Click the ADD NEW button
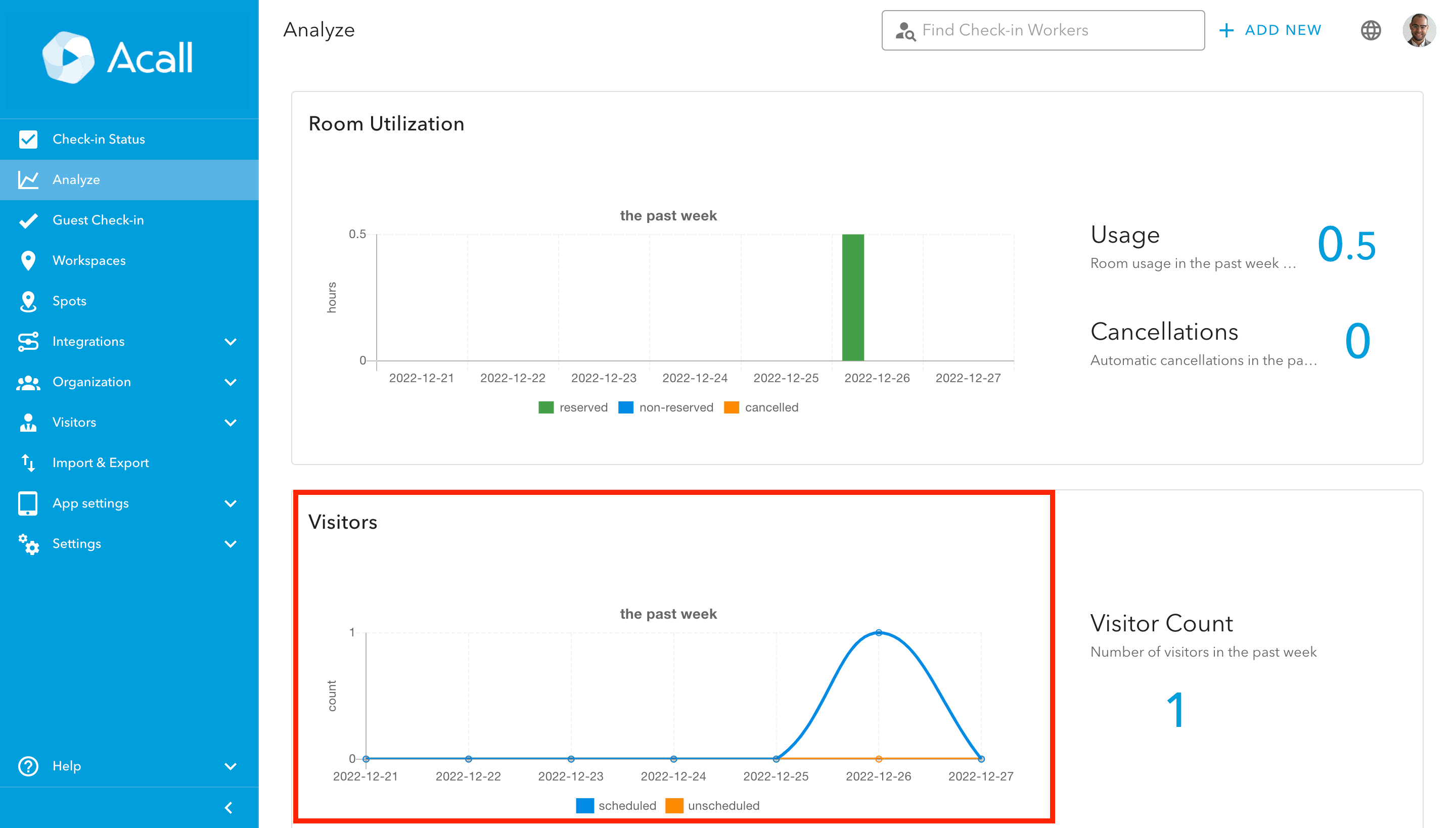The width and height of the screenshot is (1456, 828). click(1270, 30)
